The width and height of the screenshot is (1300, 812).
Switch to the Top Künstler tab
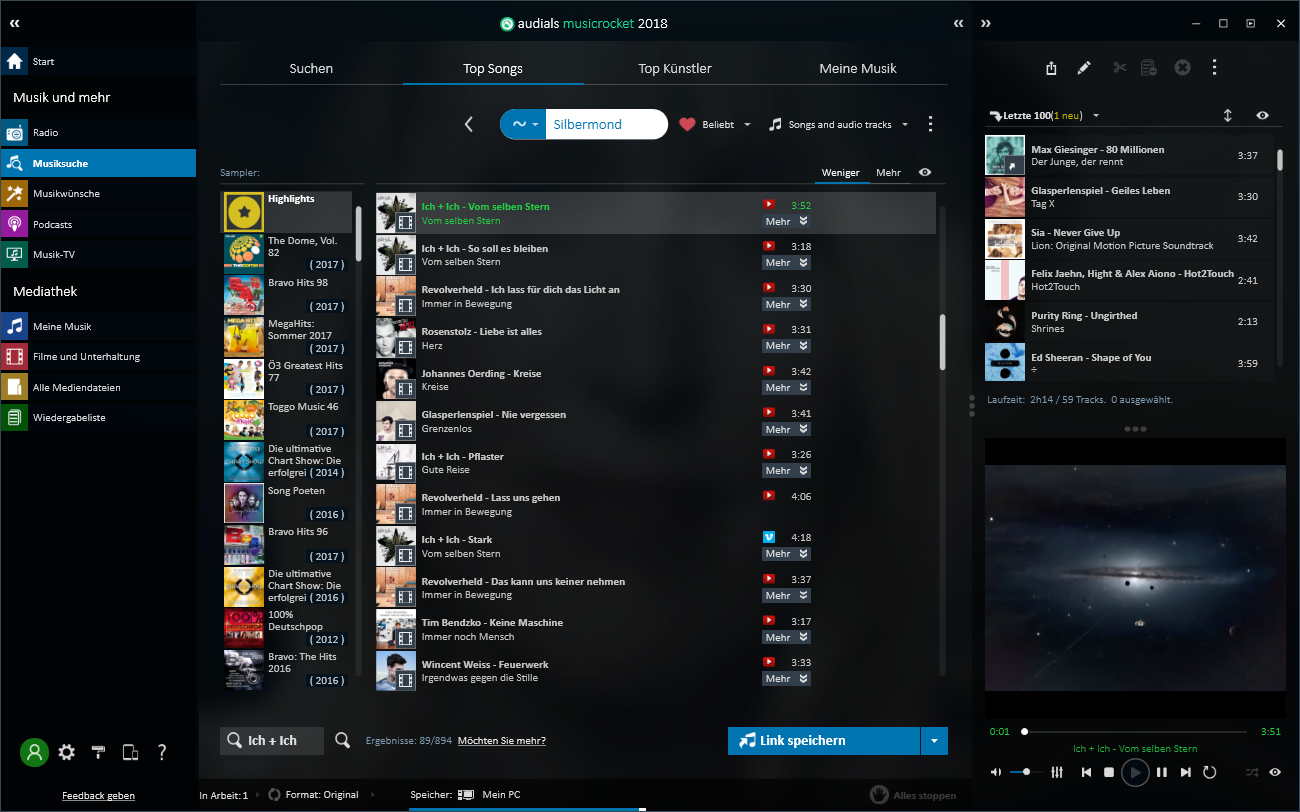pyautogui.click(x=675, y=68)
